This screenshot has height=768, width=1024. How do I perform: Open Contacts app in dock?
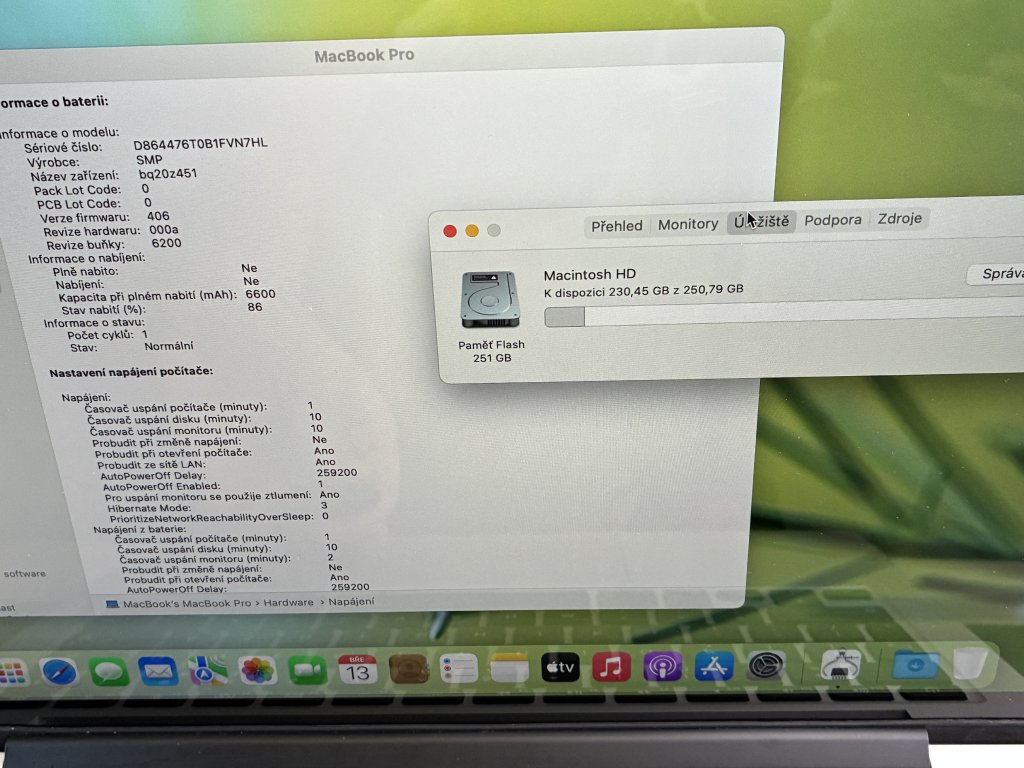tap(408, 669)
